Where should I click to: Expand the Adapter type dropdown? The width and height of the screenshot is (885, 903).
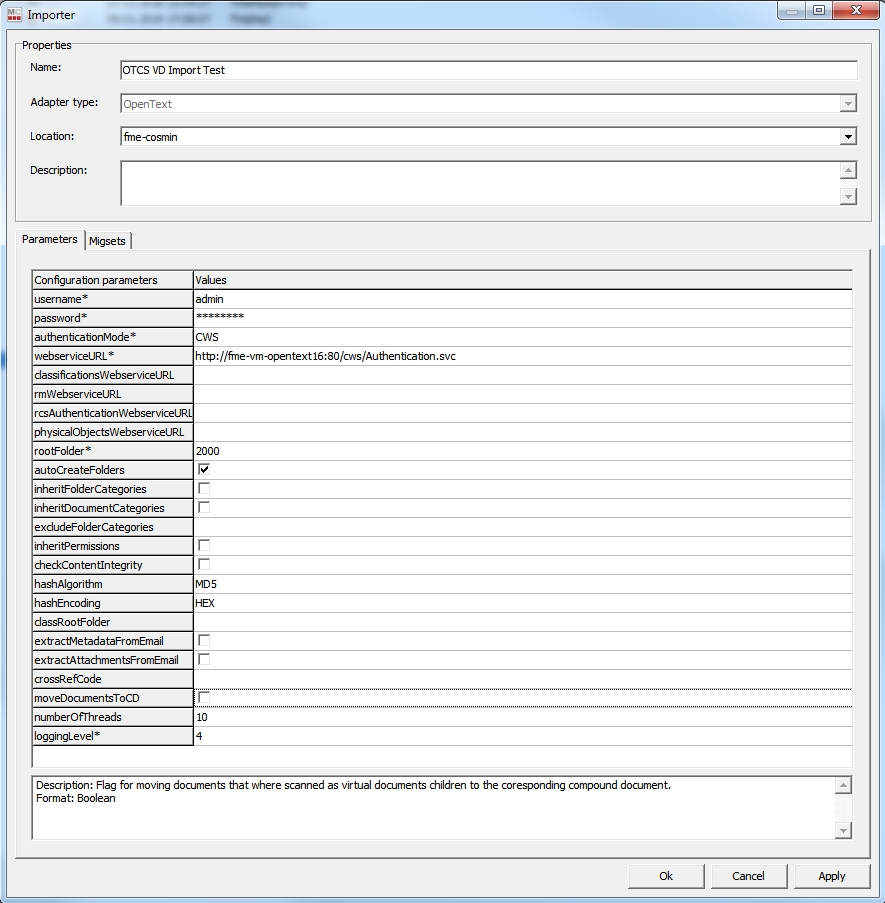coord(848,104)
